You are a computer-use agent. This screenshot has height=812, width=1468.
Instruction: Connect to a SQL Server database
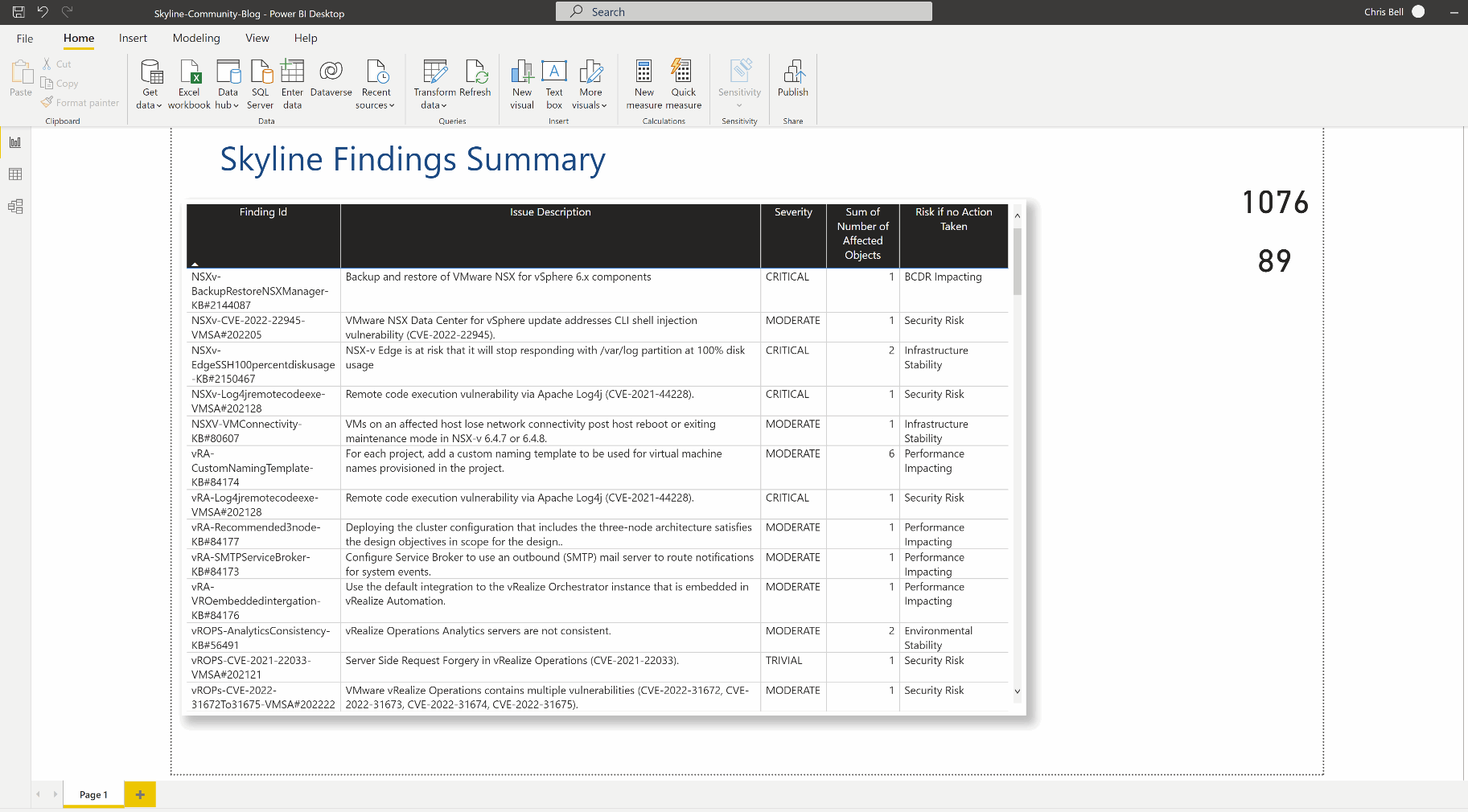(260, 83)
